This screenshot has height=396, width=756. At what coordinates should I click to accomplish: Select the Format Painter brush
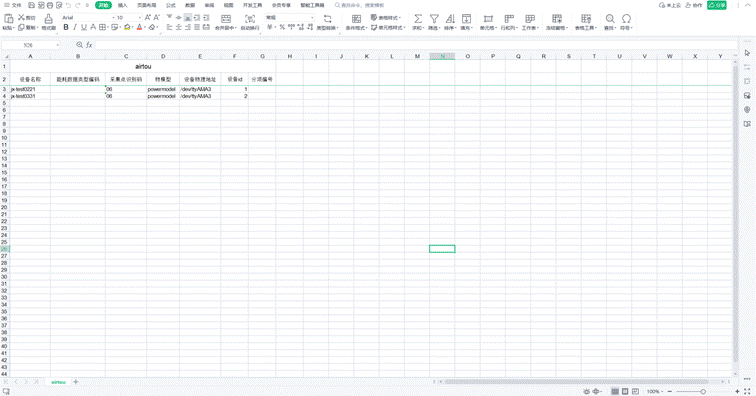point(48,19)
